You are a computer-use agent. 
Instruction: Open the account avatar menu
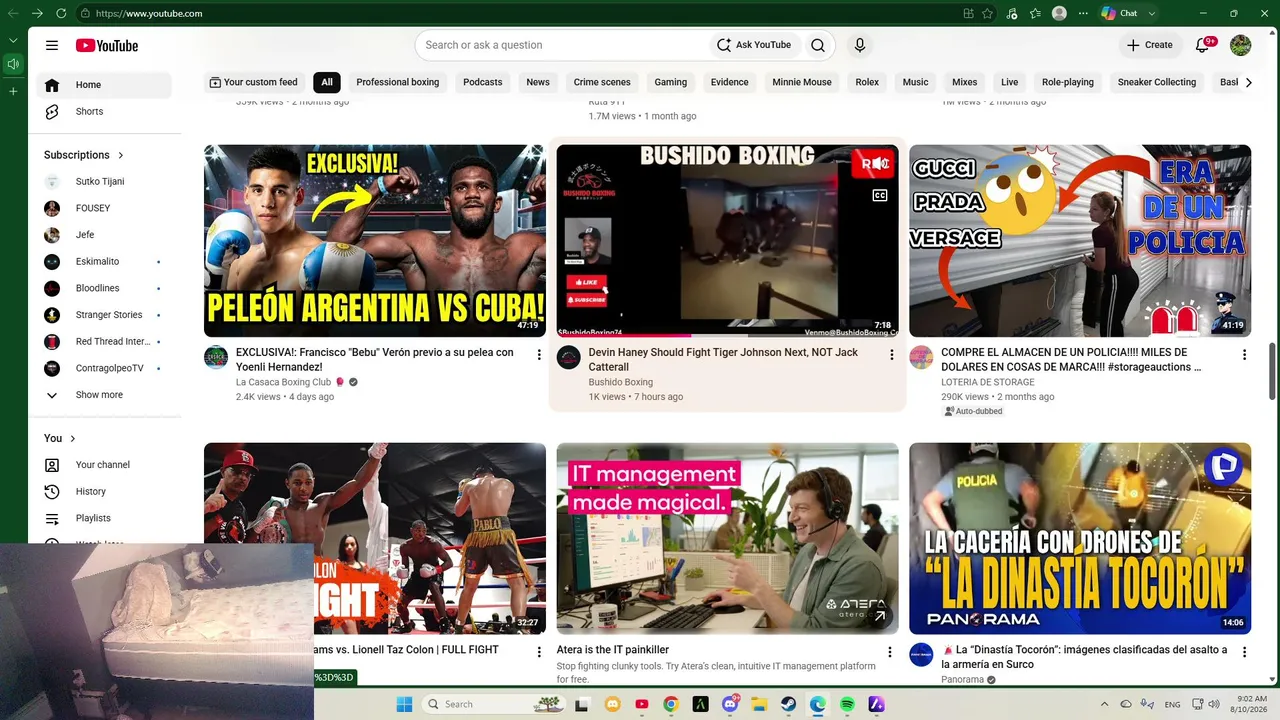point(1240,45)
